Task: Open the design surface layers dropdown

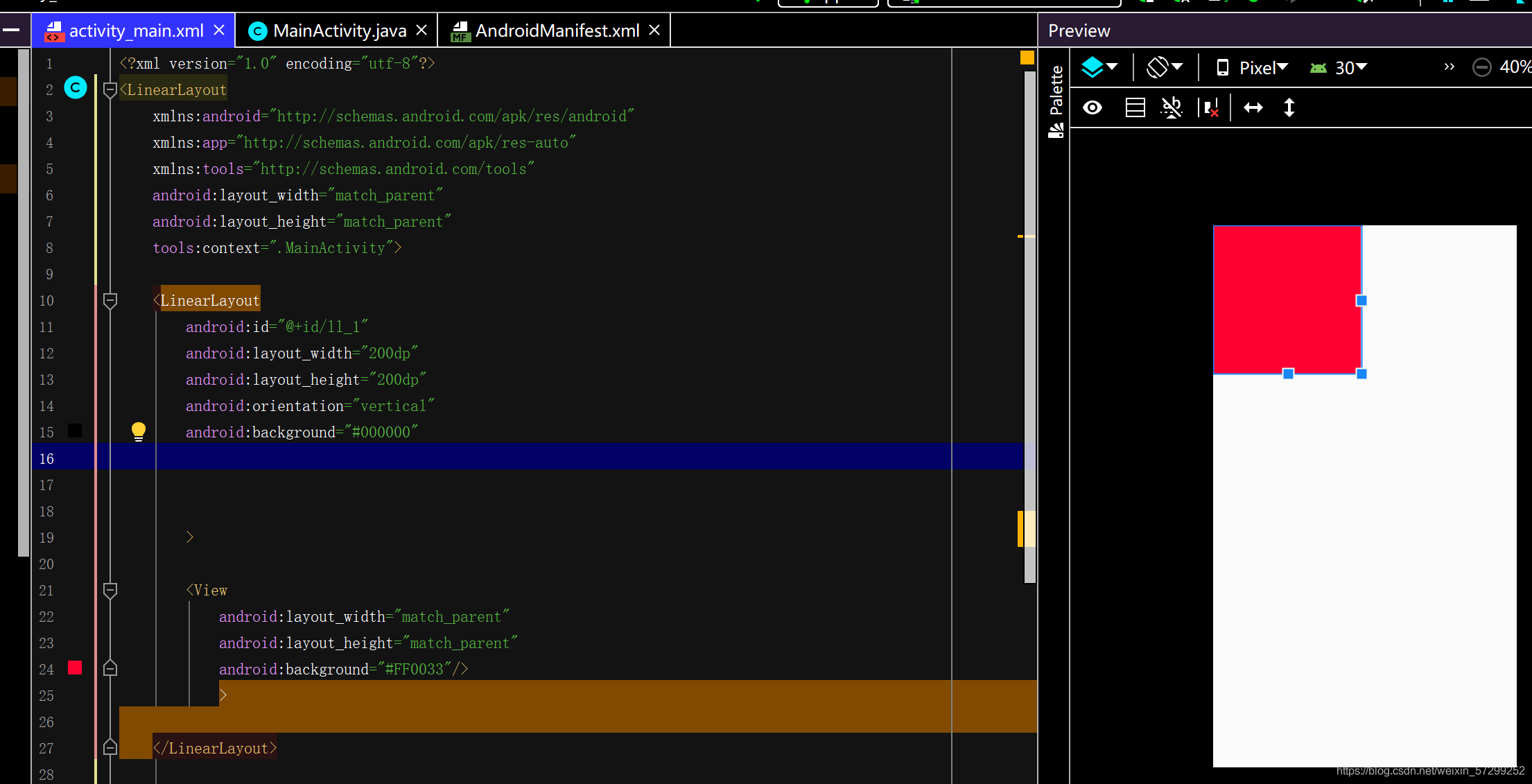Action: tap(1099, 67)
